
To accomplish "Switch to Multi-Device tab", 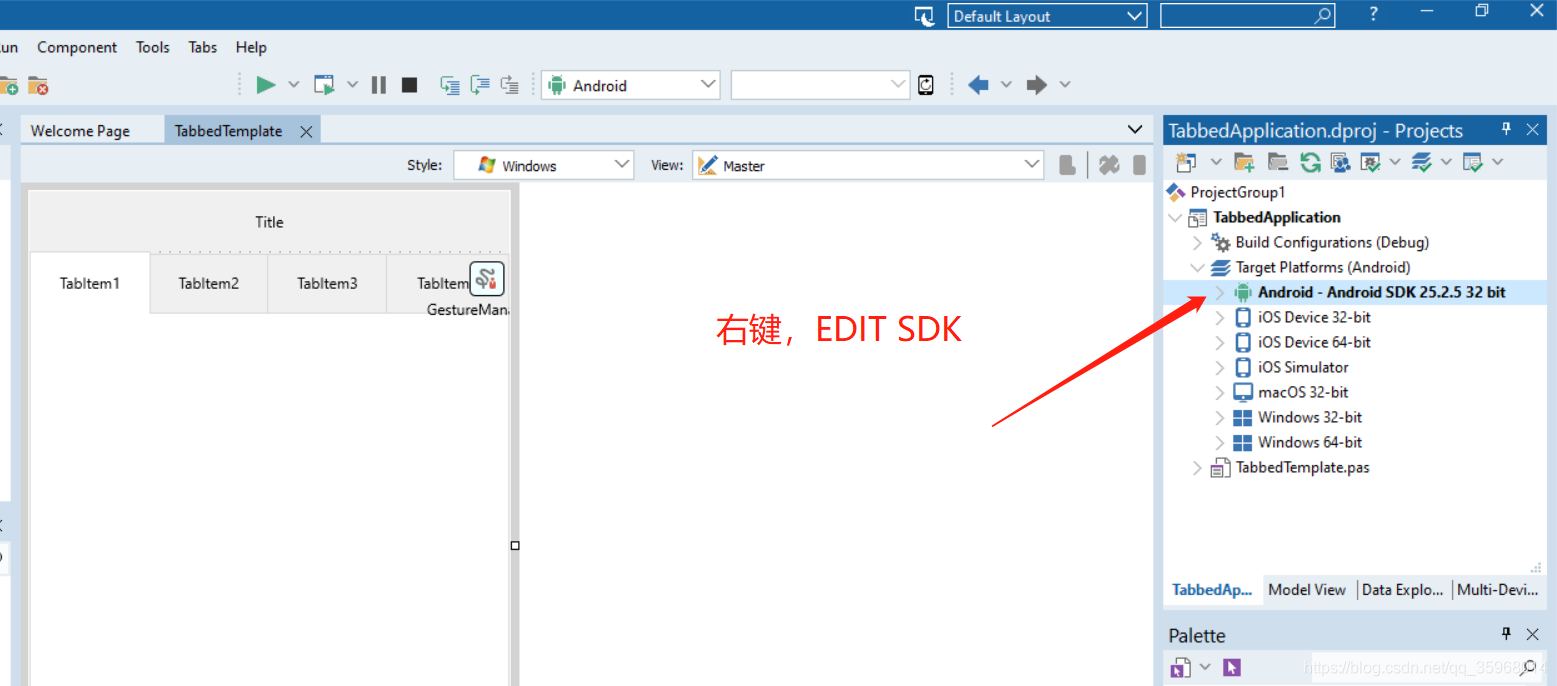I will click(1497, 590).
